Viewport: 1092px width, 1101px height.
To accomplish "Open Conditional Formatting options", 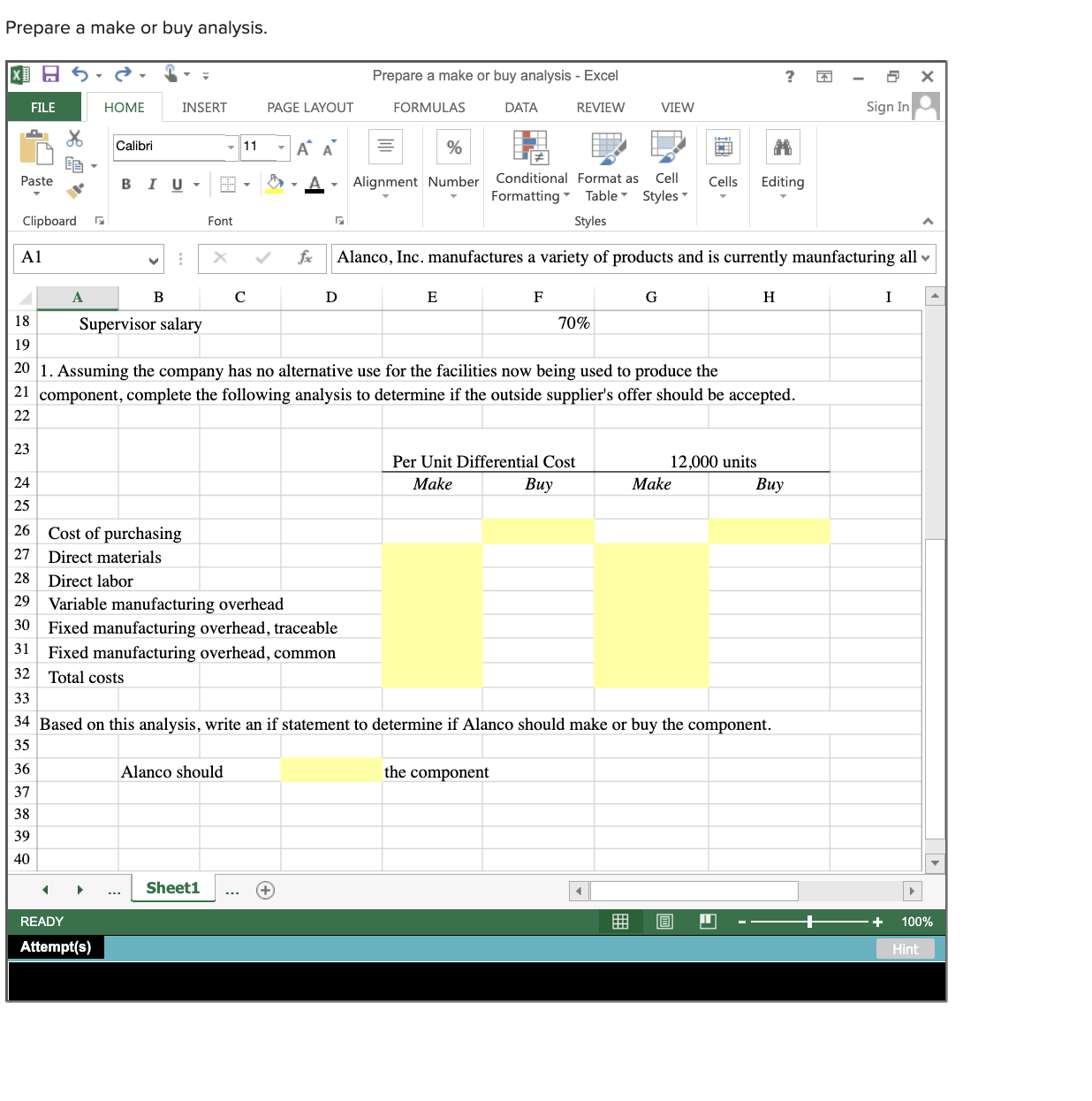I will (530, 168).
